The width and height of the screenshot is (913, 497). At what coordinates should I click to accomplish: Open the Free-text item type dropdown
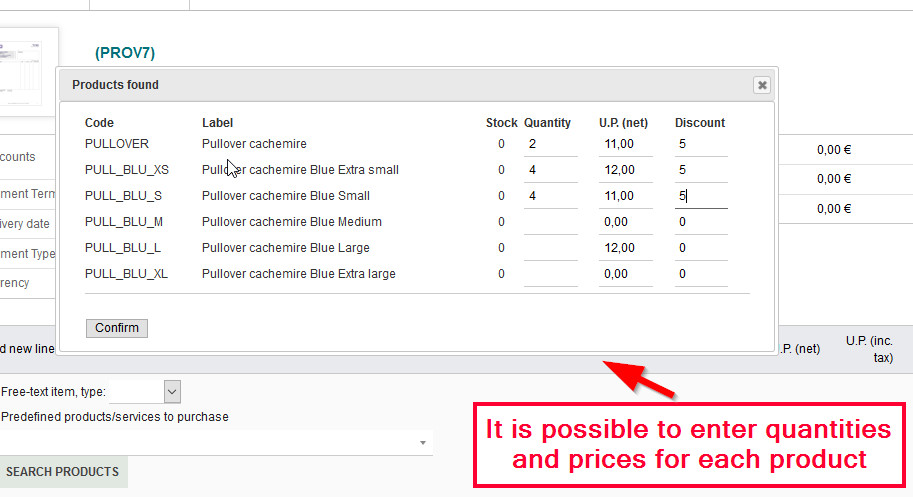point(172,392)
